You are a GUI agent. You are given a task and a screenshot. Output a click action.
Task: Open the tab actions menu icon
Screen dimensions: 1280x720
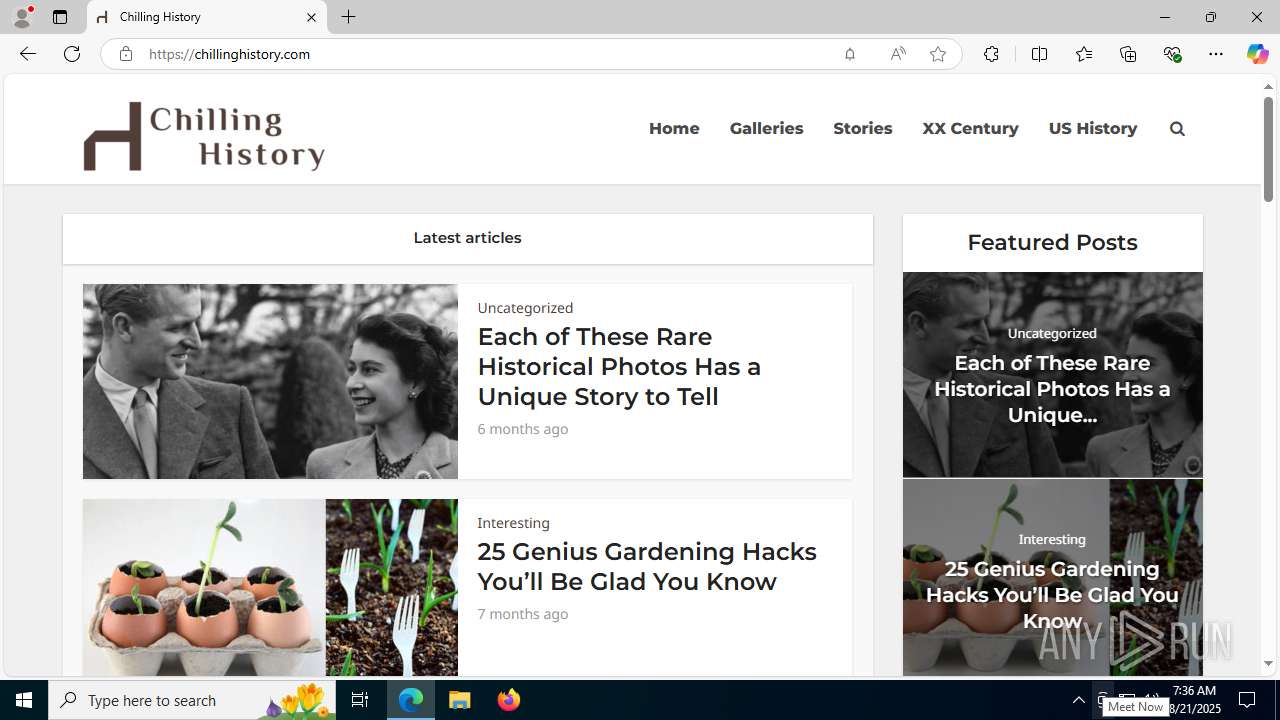pos(60,17)
